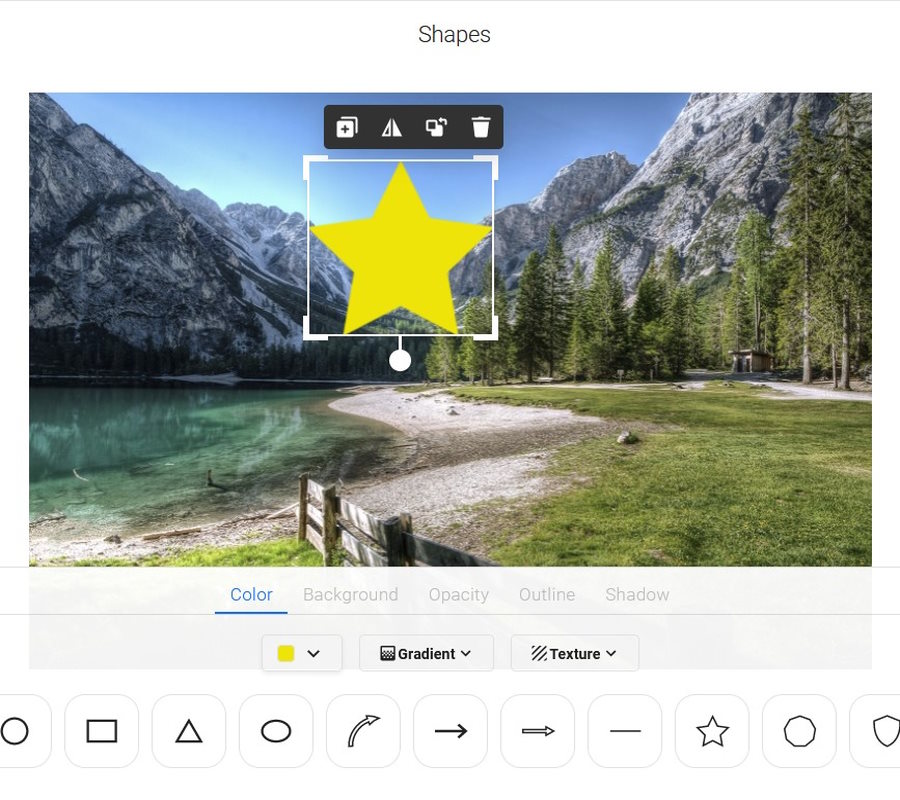Open the yellow color picker dropdown

click(301, 653)
